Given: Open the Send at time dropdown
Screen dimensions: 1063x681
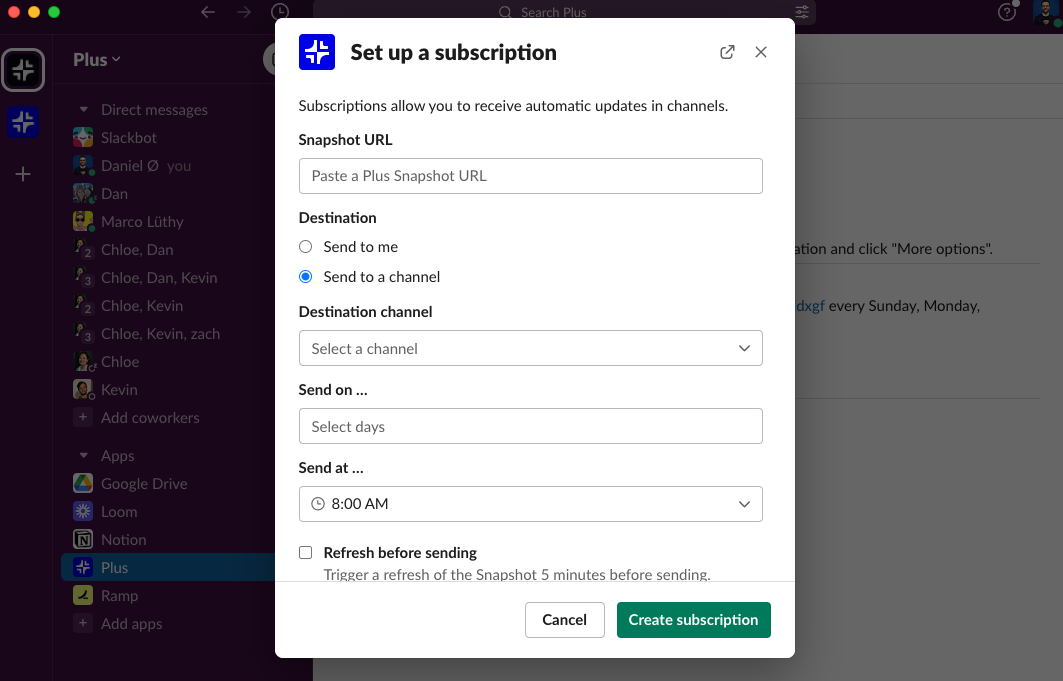Looking at the screenshot, I should (530, 504).
